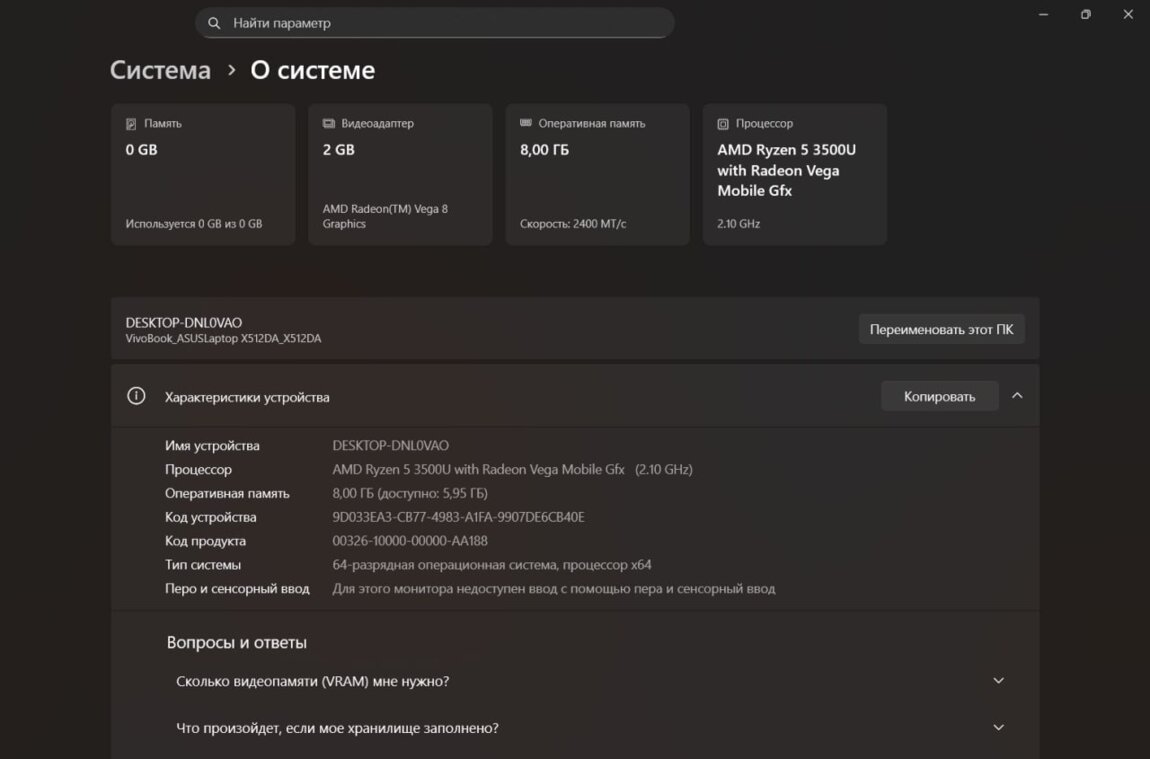The height and width of the screenshot is (759, 1150).
Task: Expand "Что произойдет, если мое хранилище заполнено?"
Action: (x=997, y=728)
